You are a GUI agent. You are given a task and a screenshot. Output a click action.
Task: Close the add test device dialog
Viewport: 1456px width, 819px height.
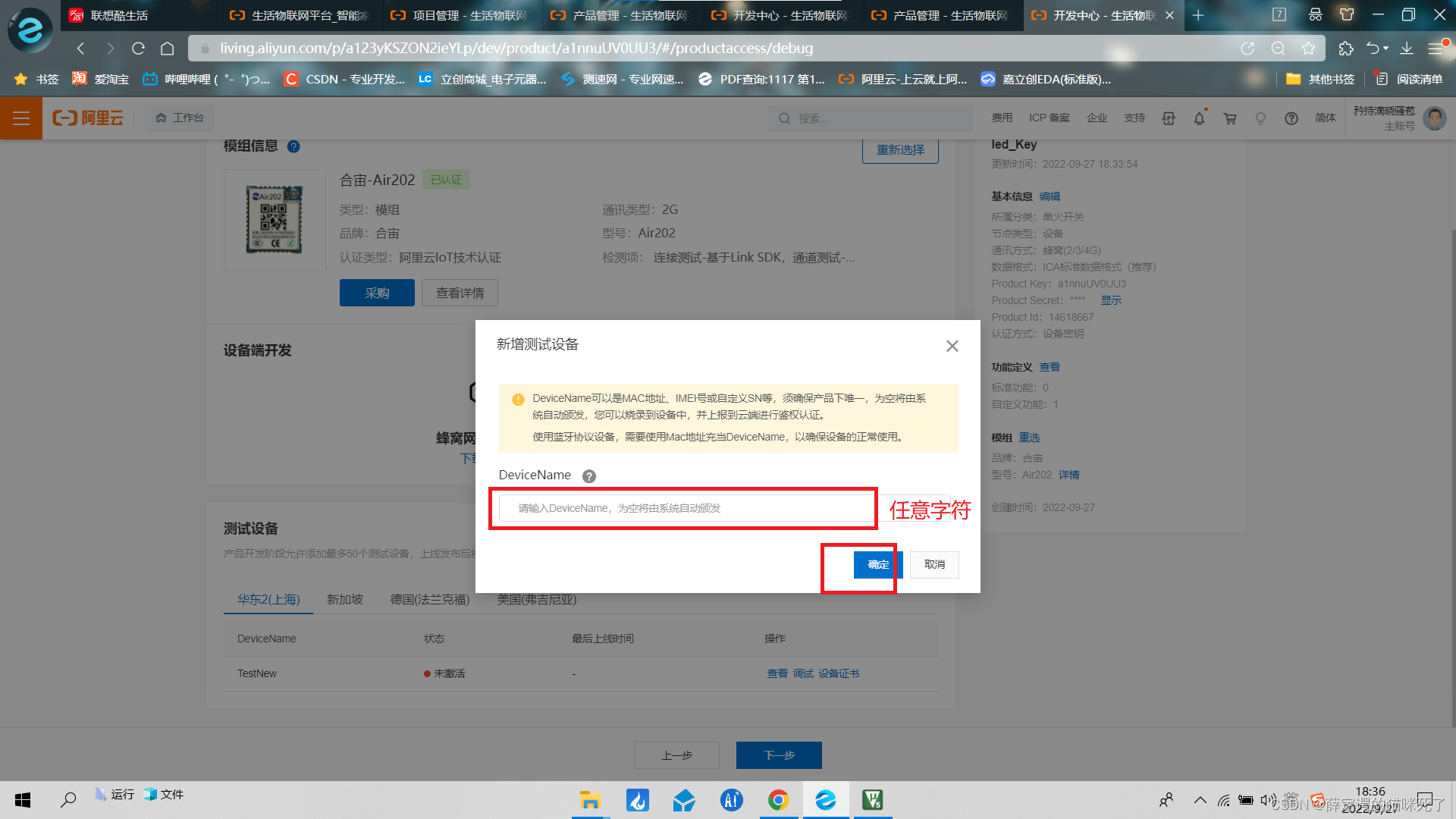(x=952, y=346)
